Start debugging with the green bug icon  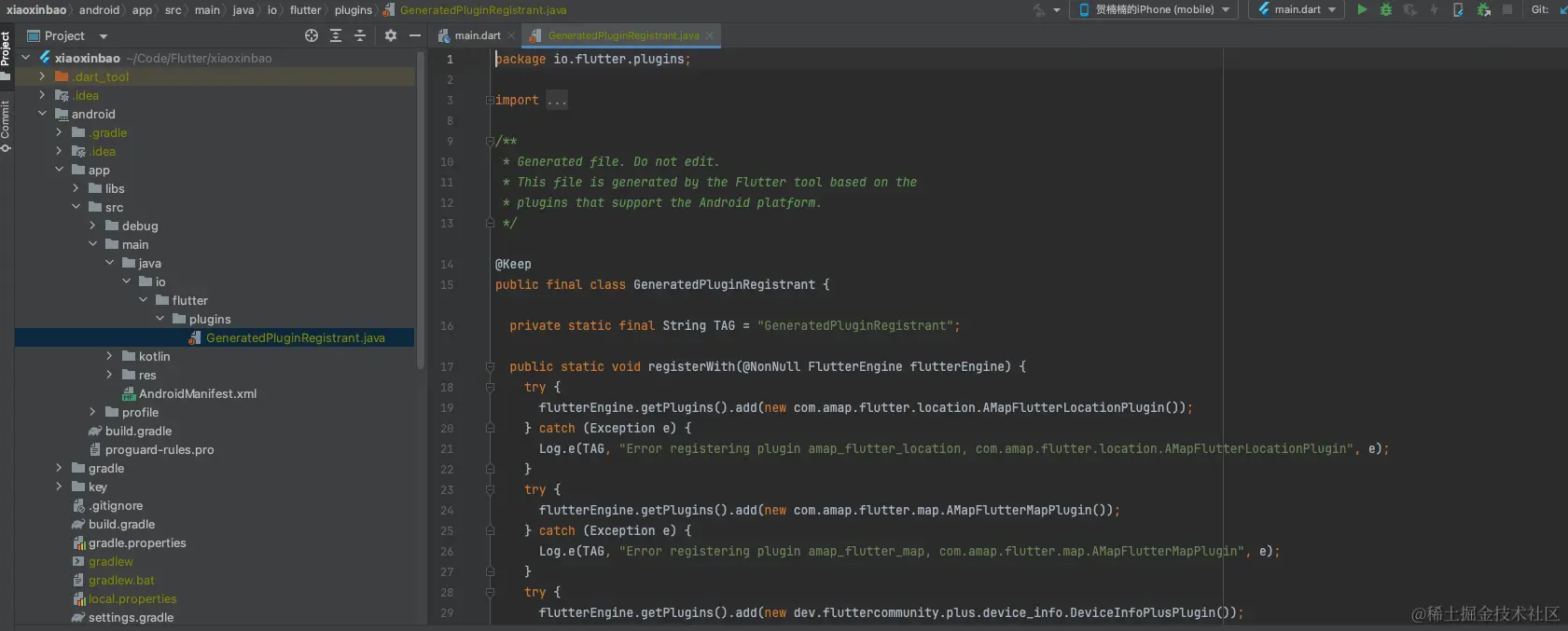(x=1386, y=9)
